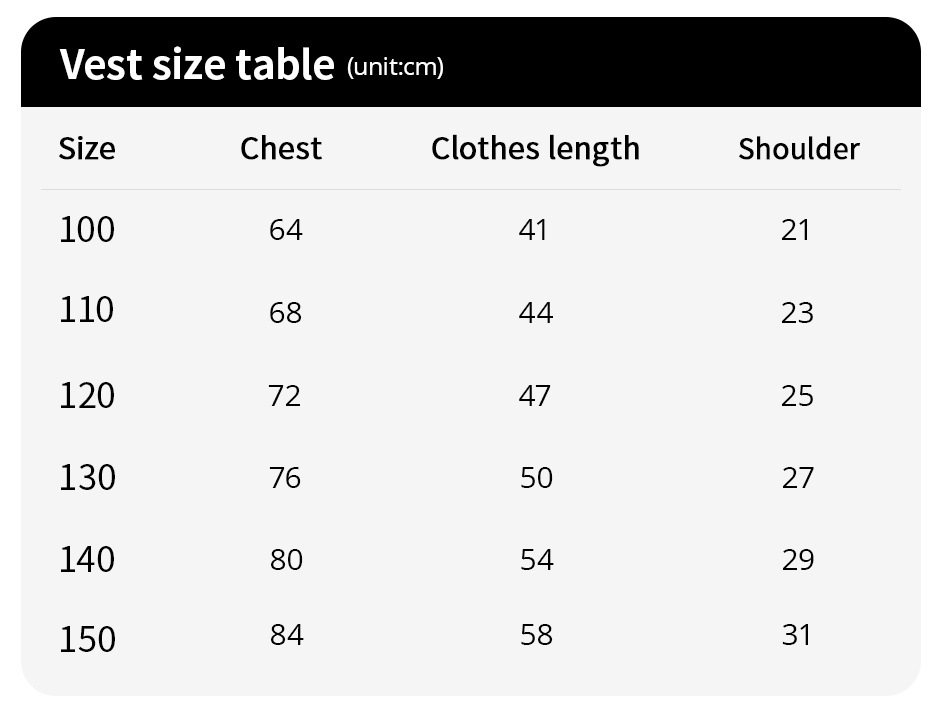Click chest value 84
This screenshot has width=940, height=714.
coord(287,635)
